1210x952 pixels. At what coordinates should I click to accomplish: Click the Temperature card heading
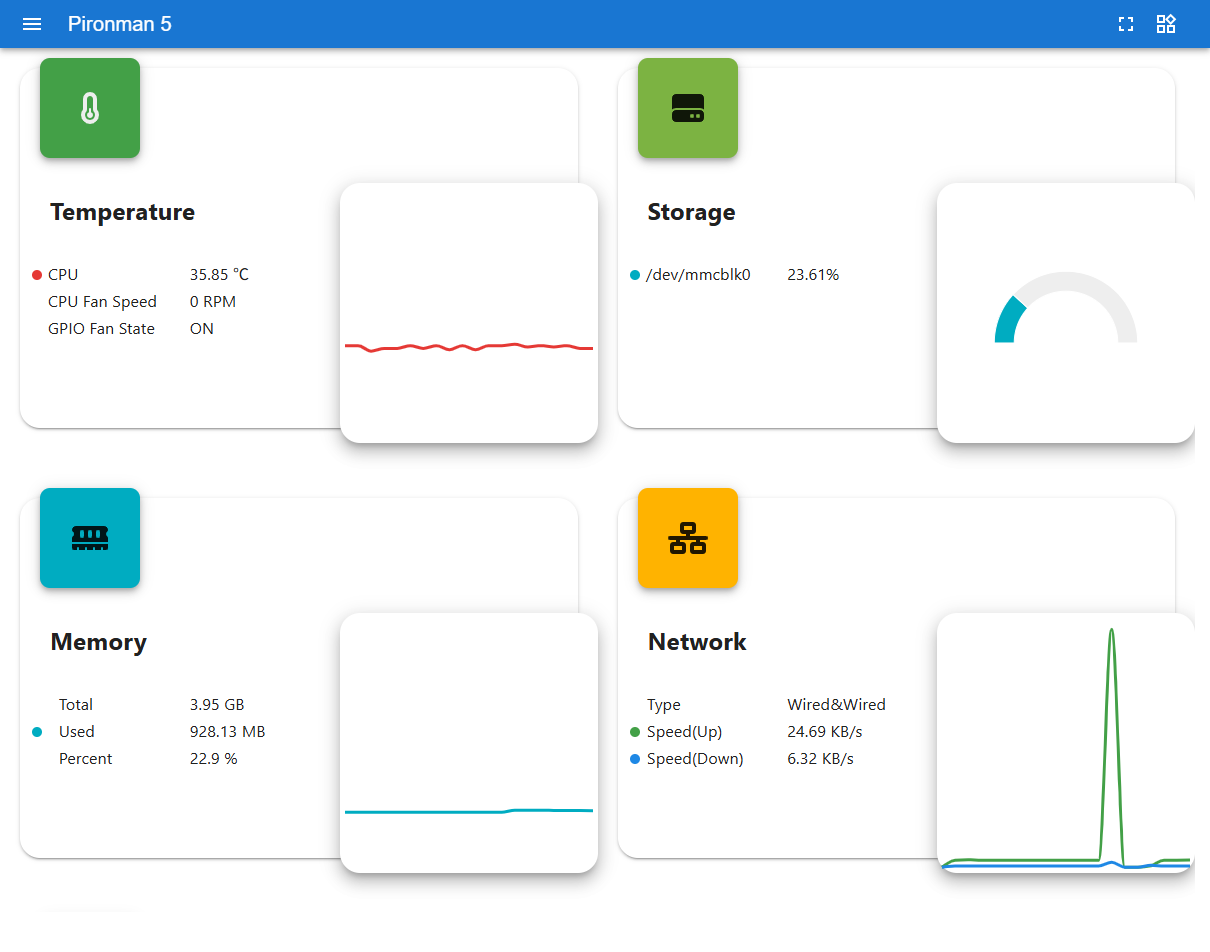[123, 212]
